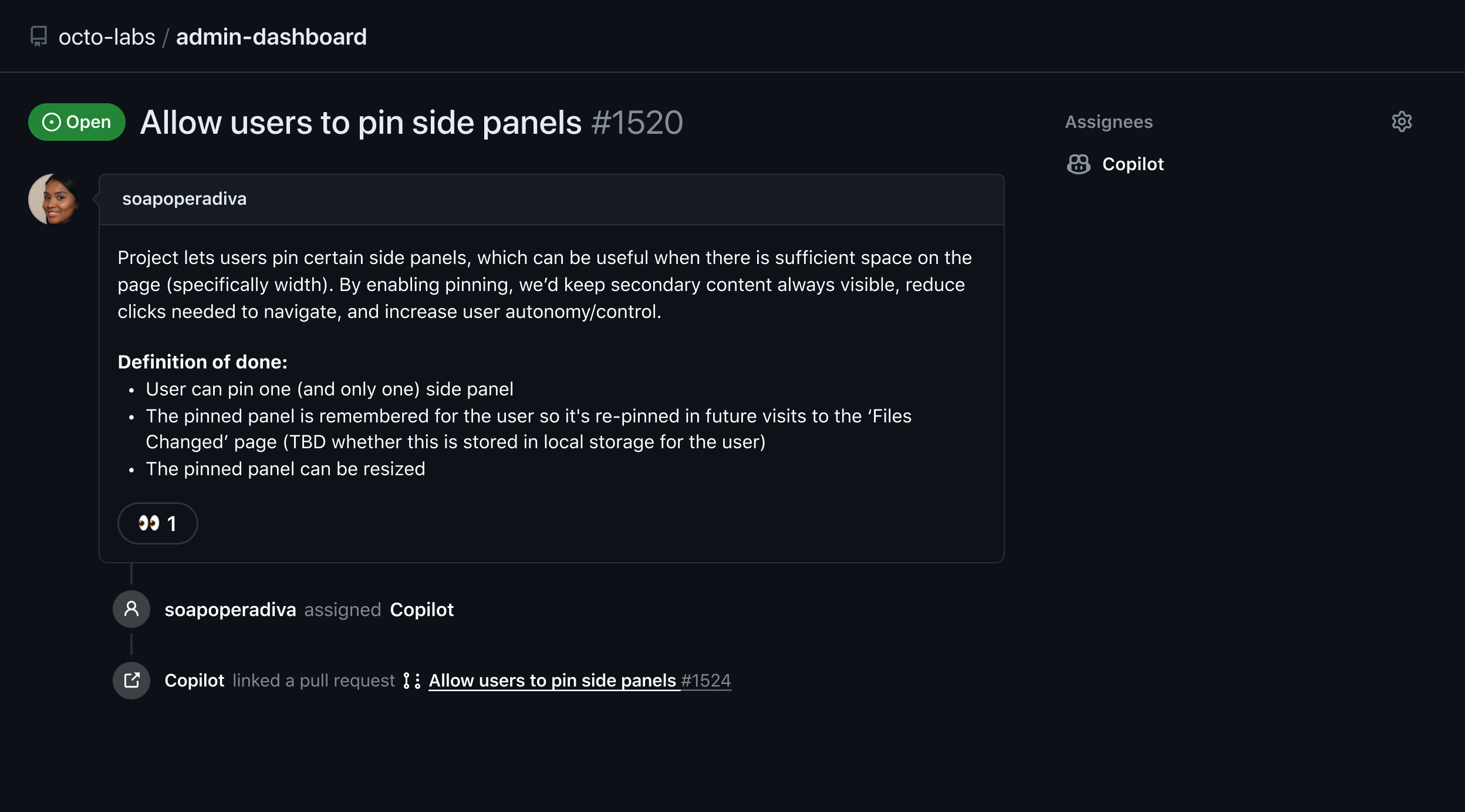
Task: Open assignee settings via the gear icon
Action: [1402, 122]
